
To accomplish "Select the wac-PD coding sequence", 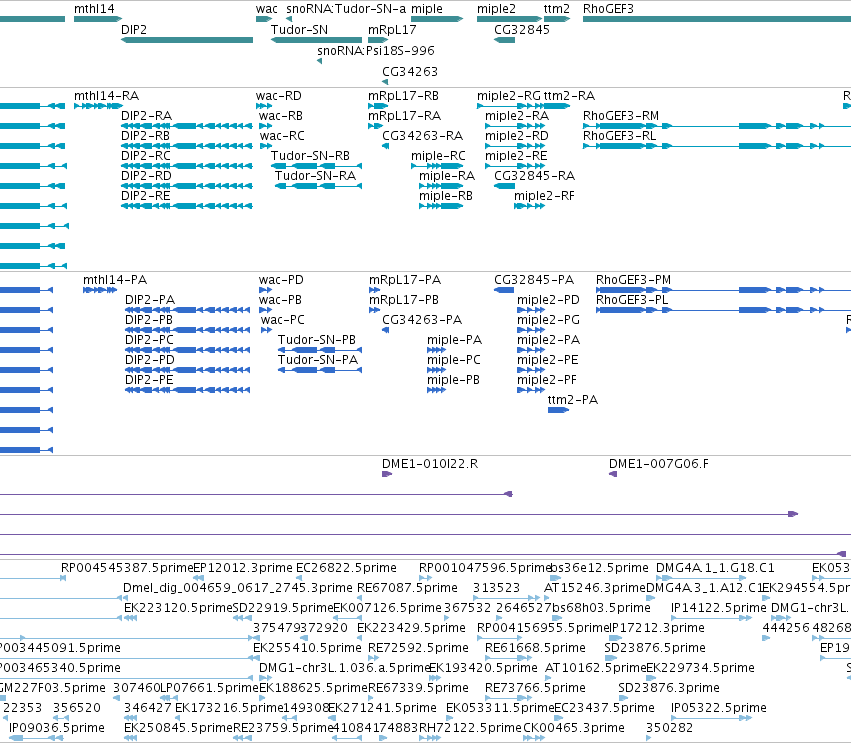I will [x=265, y=290].
